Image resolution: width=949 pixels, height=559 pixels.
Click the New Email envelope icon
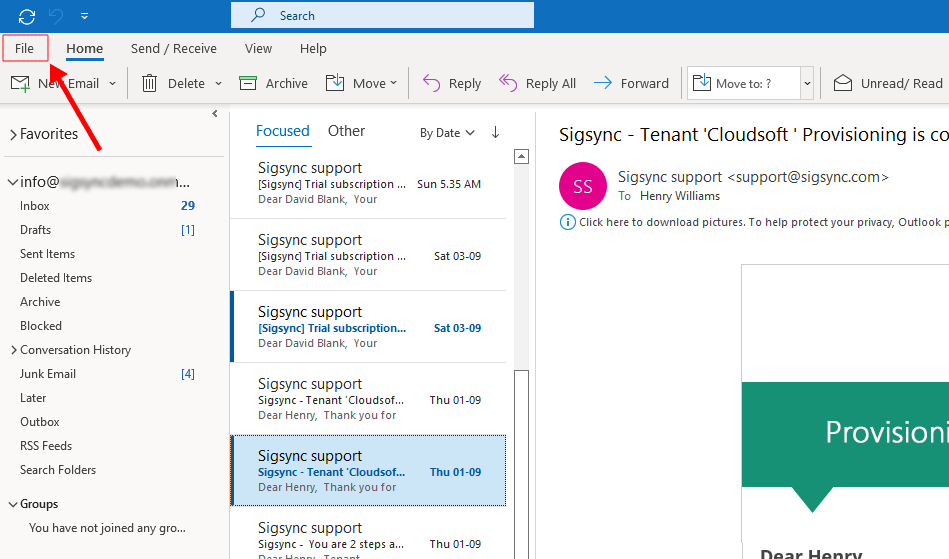(x=20, y=83)
